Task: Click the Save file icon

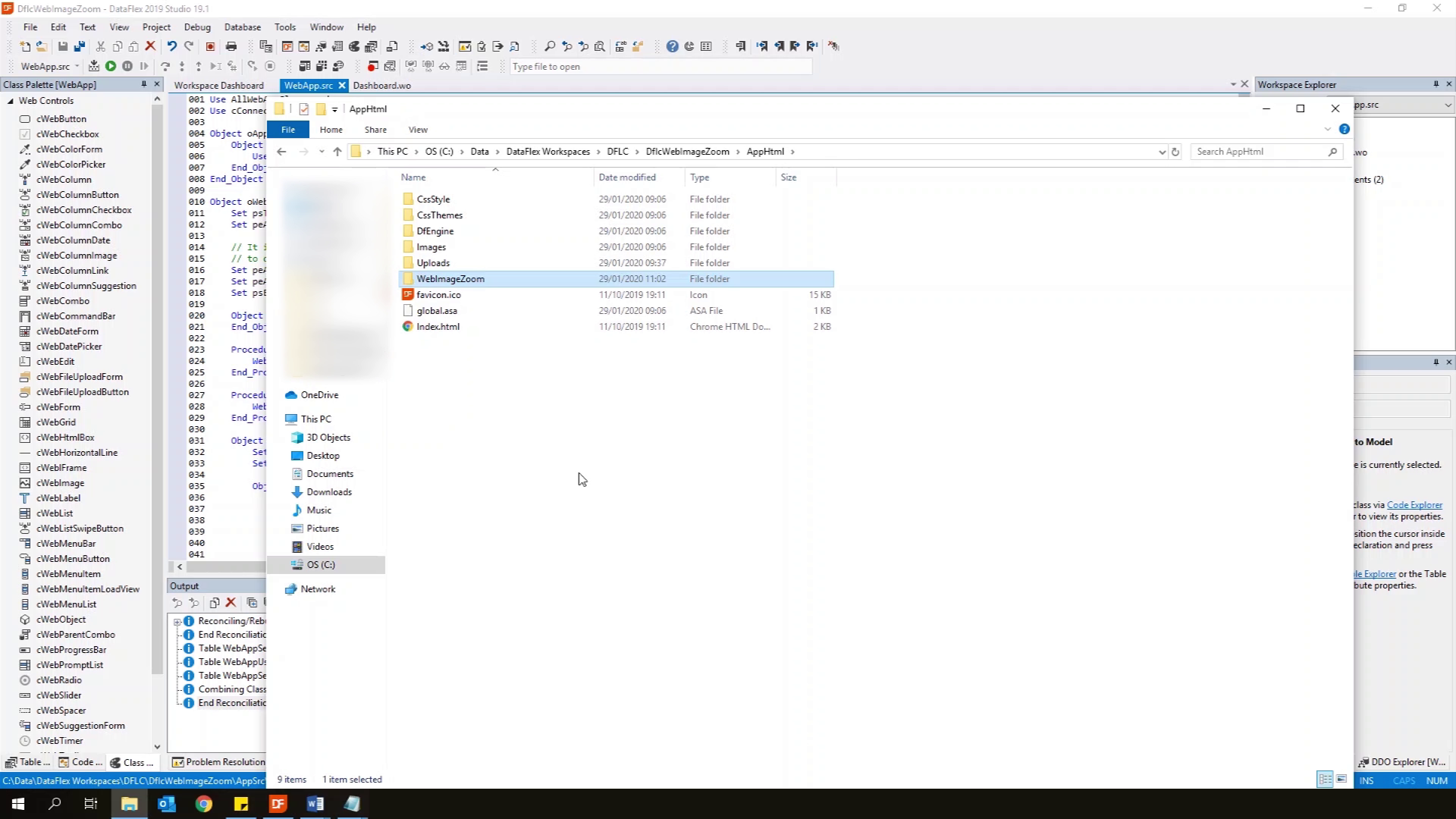Action: click(x=63, y=46)
